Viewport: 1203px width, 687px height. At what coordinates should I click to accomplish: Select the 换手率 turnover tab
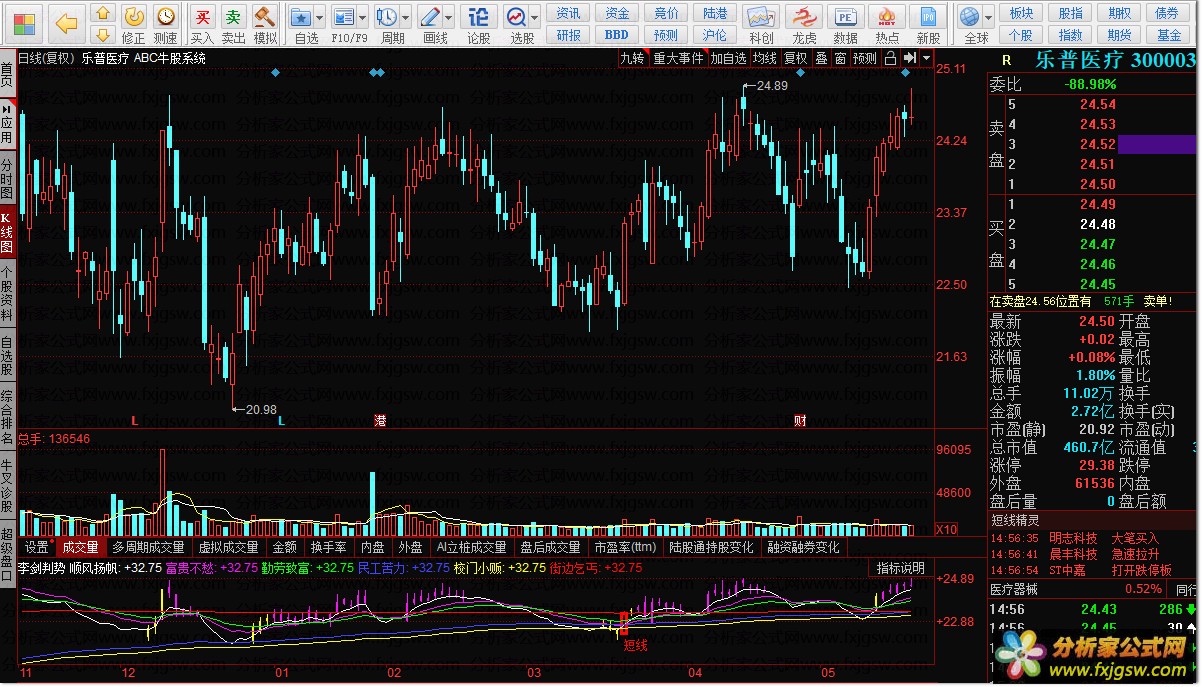click(x=328, y=547)
